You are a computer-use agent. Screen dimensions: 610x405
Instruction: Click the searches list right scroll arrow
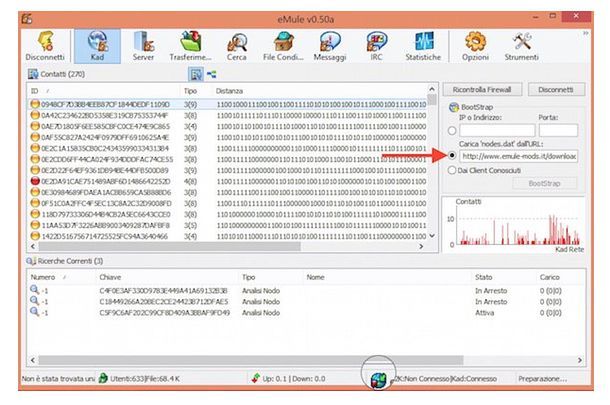coord(580,360)
